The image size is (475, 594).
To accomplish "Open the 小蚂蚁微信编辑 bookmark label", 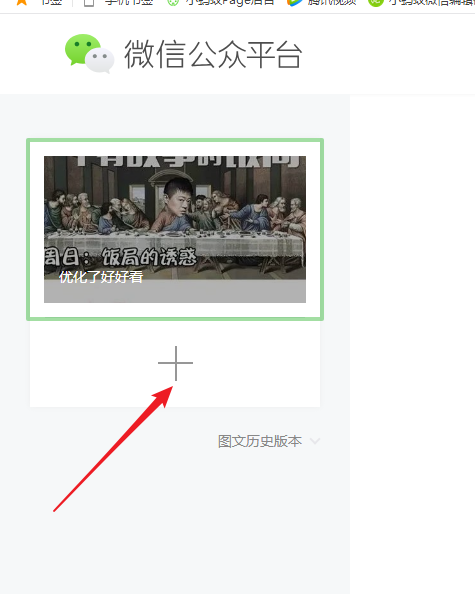I will pos(431,2).
